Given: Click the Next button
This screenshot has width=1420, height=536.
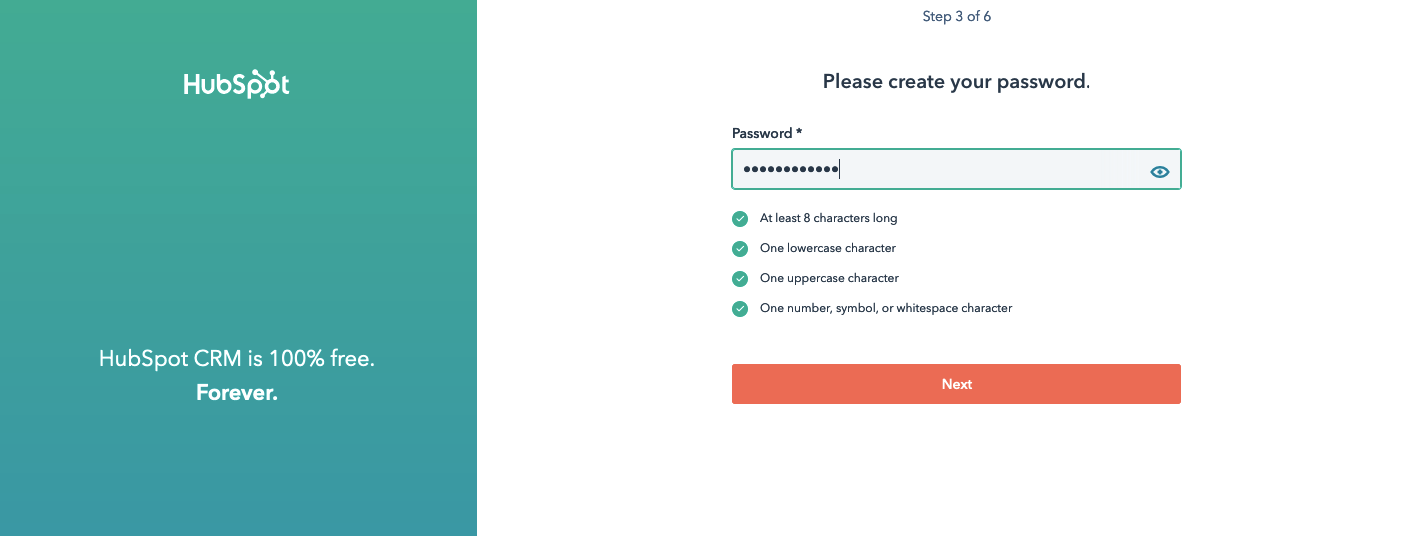Looking at the screenshot, I should 956,384.
